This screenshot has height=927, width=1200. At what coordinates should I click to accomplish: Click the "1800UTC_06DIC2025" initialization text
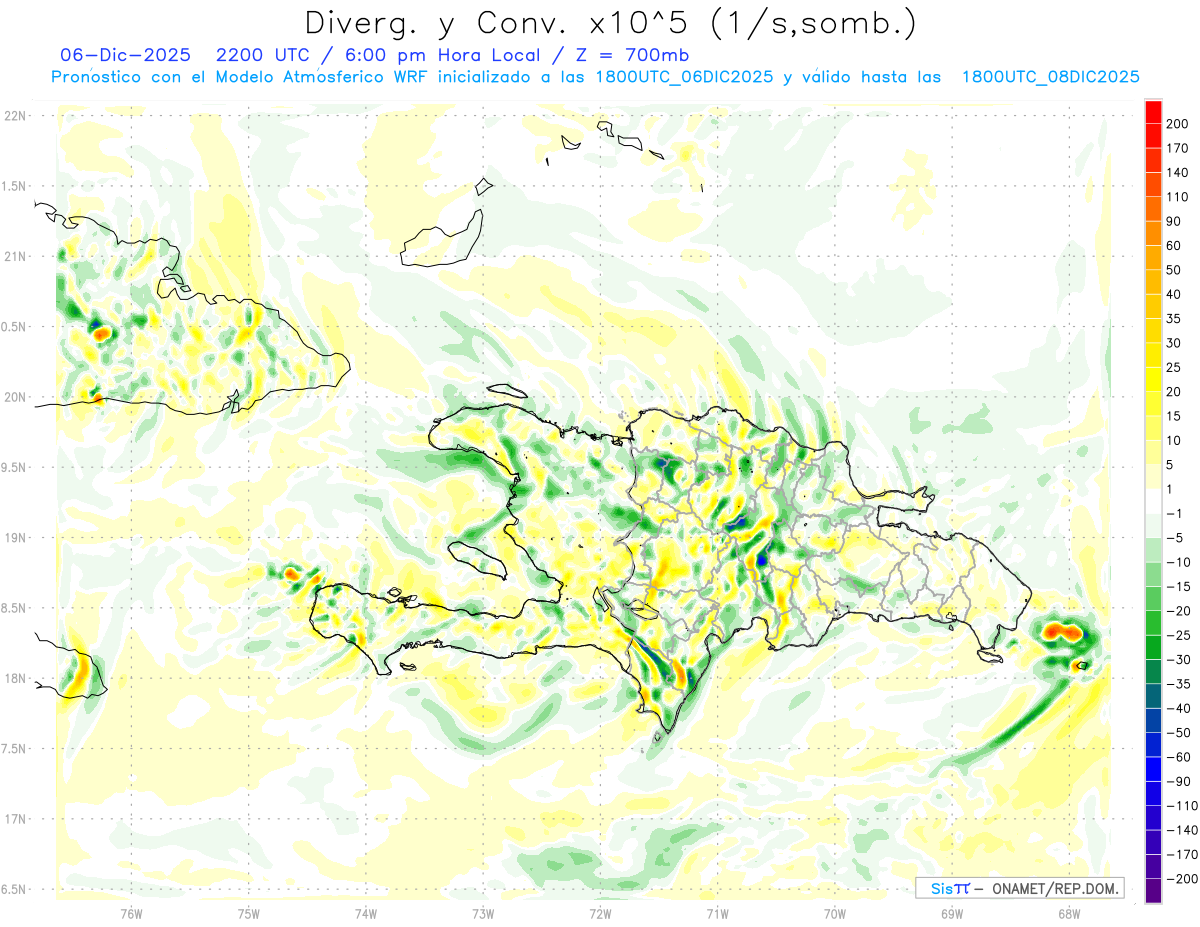[683, 77]
